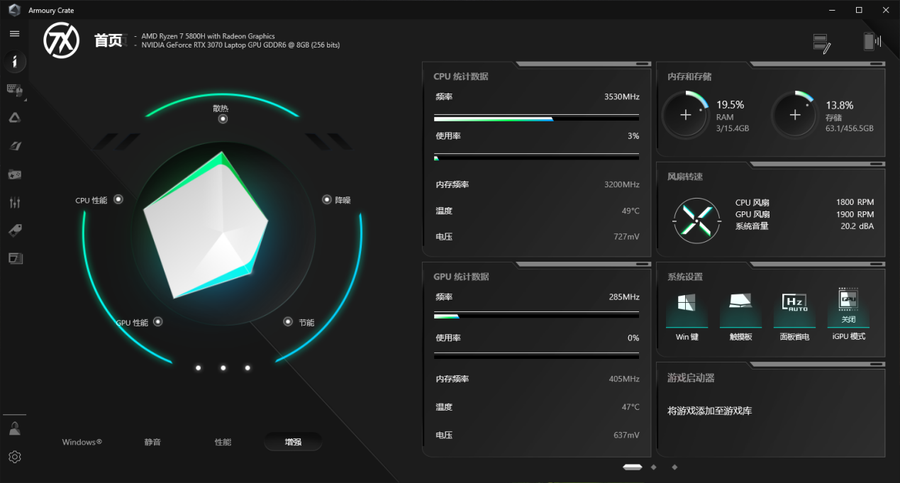Switch to Performance (性能) mode
The width and height of the screenshot is (900, 483).
coord(223,442)
